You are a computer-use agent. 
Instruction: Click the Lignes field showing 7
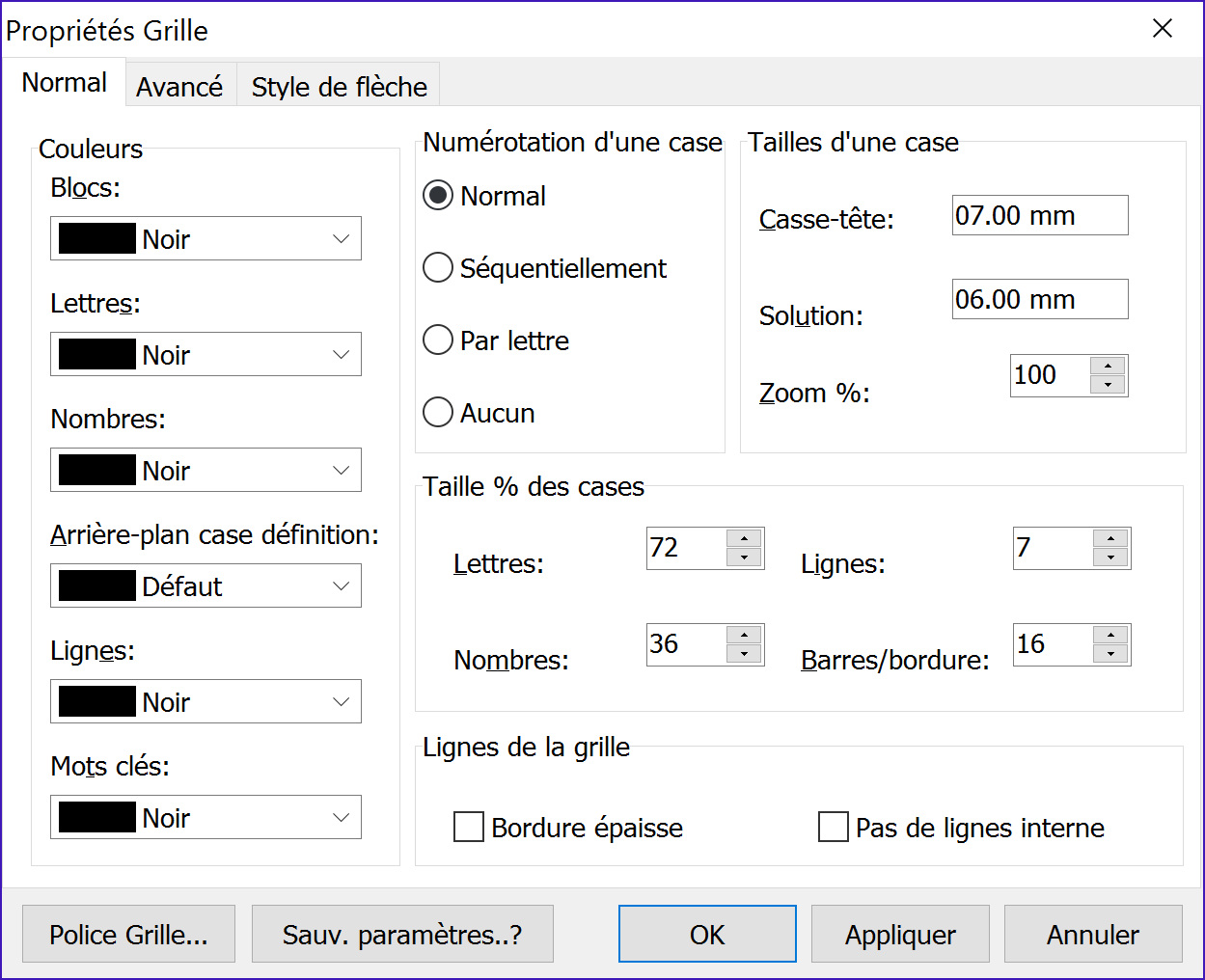1053,548
